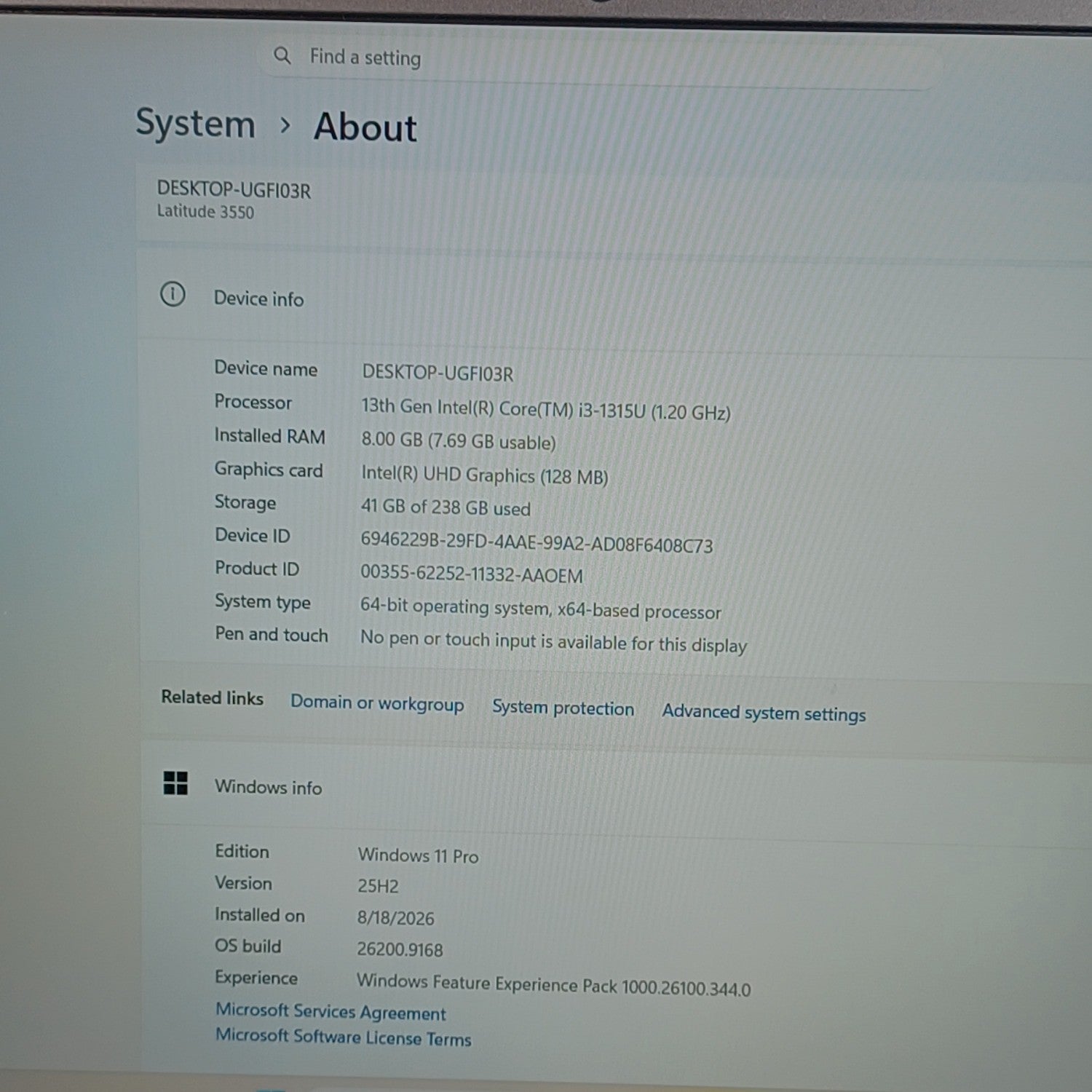
Task: Select the 64-bit operating system value
Action: tap(540, 609)
